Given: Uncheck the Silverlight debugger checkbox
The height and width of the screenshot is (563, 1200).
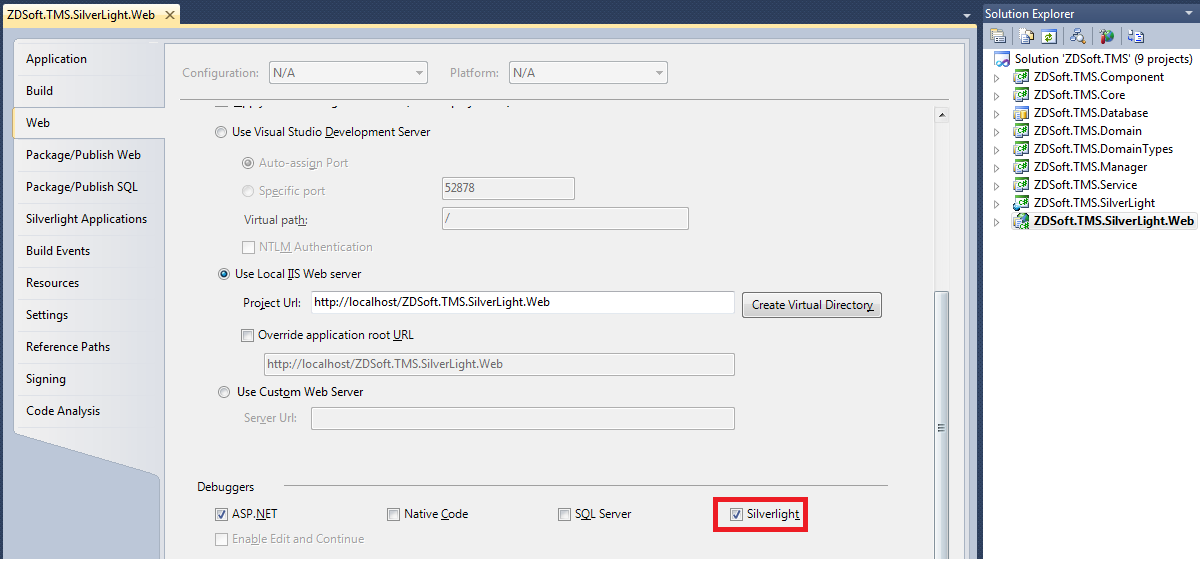Looking at the screenshot, I should tap(736, 515).
